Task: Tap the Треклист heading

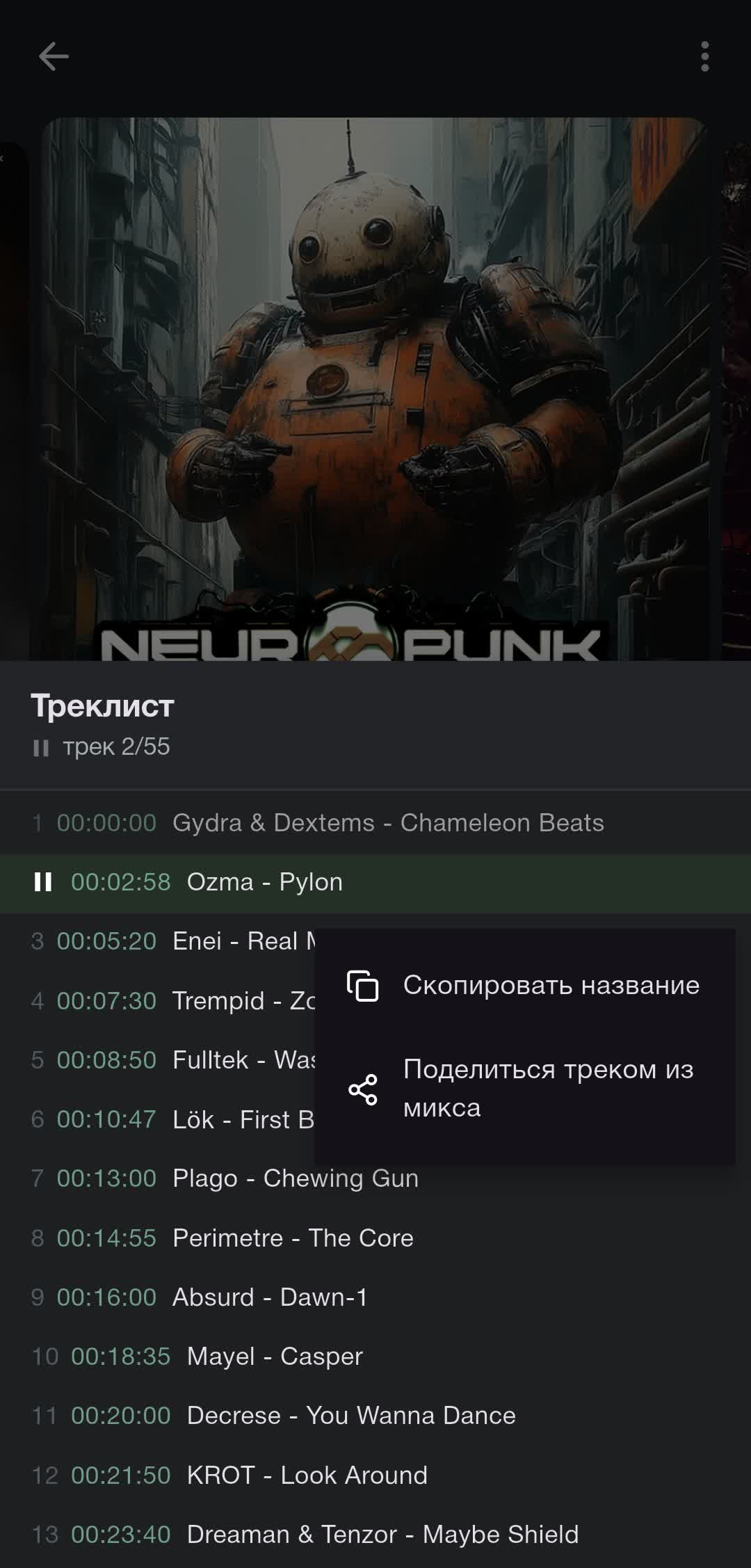Action: 102,706
